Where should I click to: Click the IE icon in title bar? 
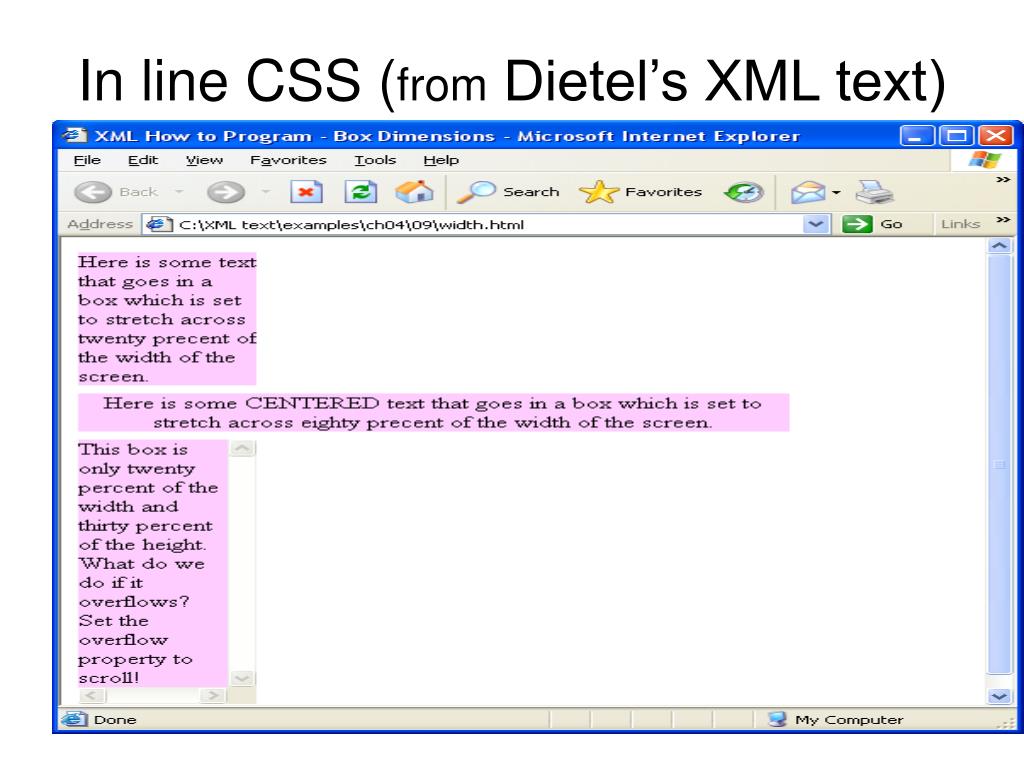point(74,135)
